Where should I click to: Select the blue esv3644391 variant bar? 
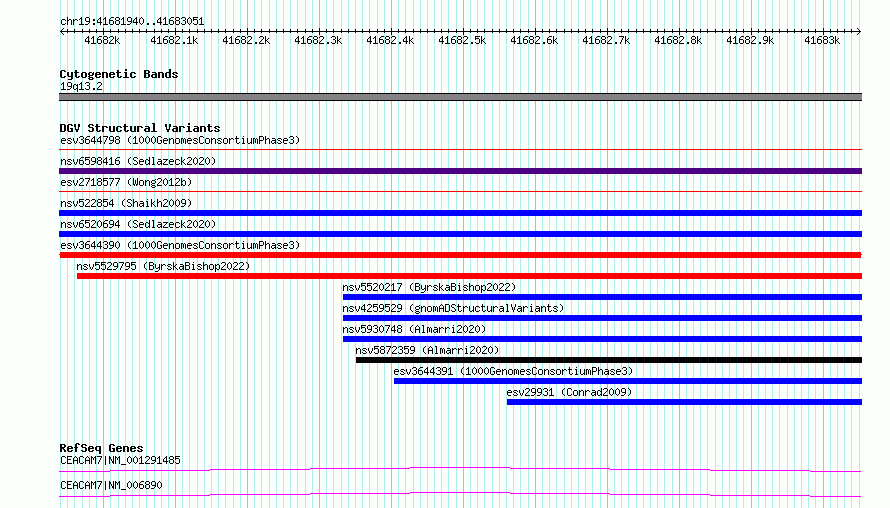coord(628,381)
